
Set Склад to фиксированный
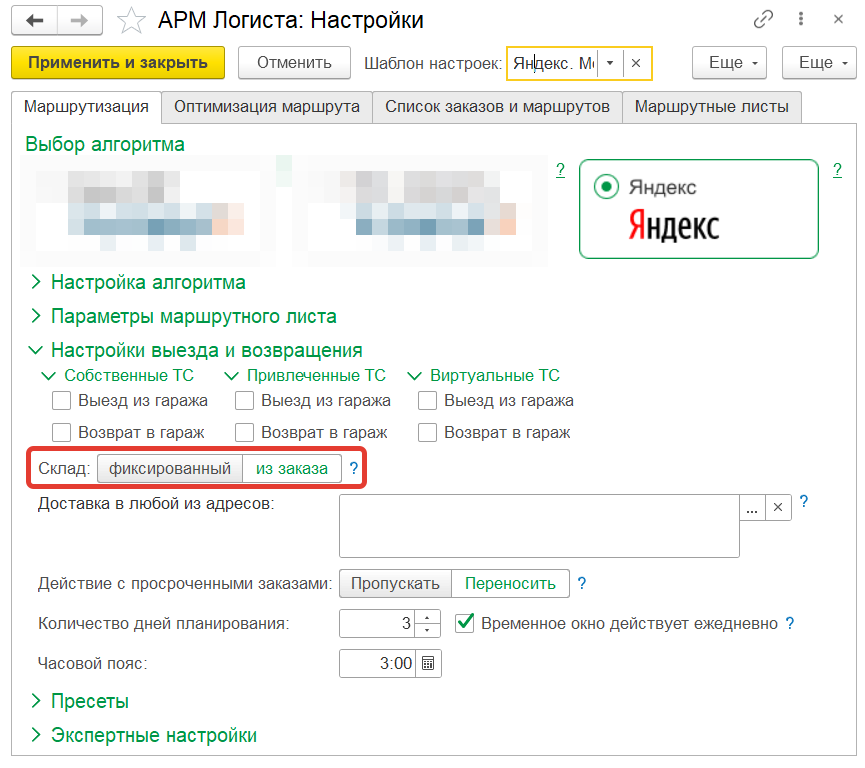coord(170,468)
